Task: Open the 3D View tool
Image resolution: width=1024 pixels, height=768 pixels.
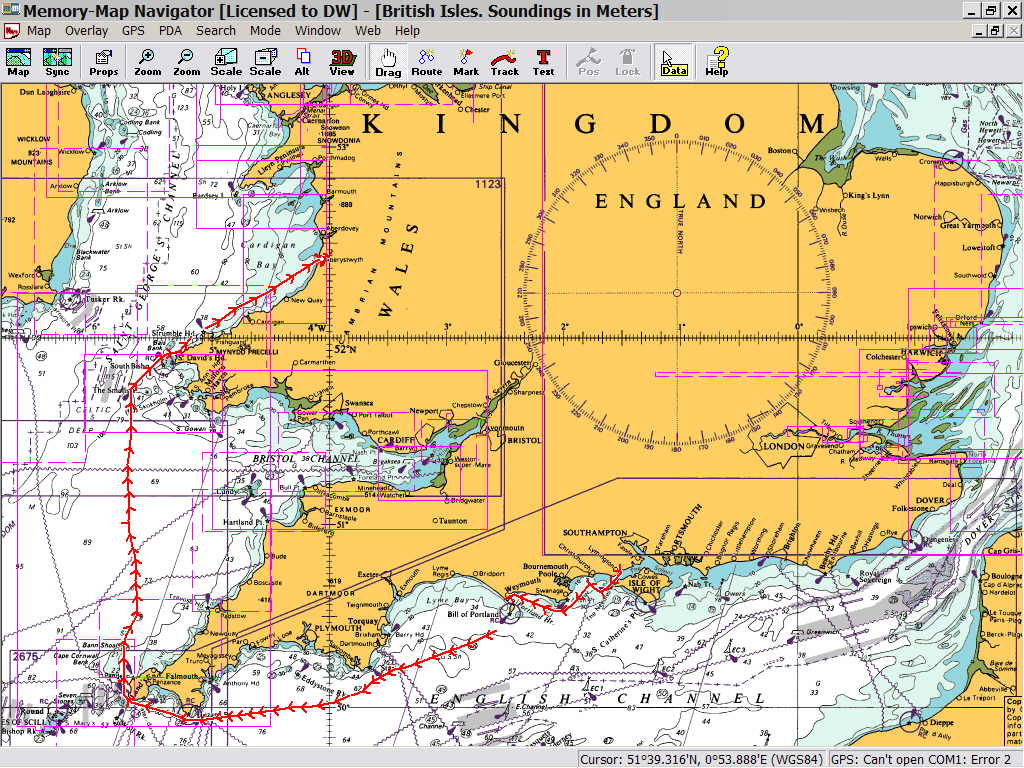Action: pyautogui.click(x=342, y=62)
